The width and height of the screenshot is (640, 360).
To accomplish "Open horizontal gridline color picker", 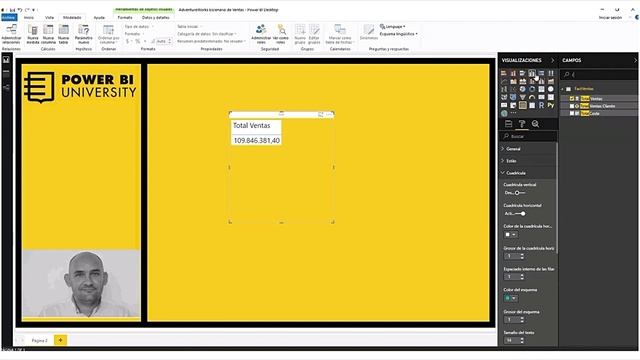I will tap(511, 234).
